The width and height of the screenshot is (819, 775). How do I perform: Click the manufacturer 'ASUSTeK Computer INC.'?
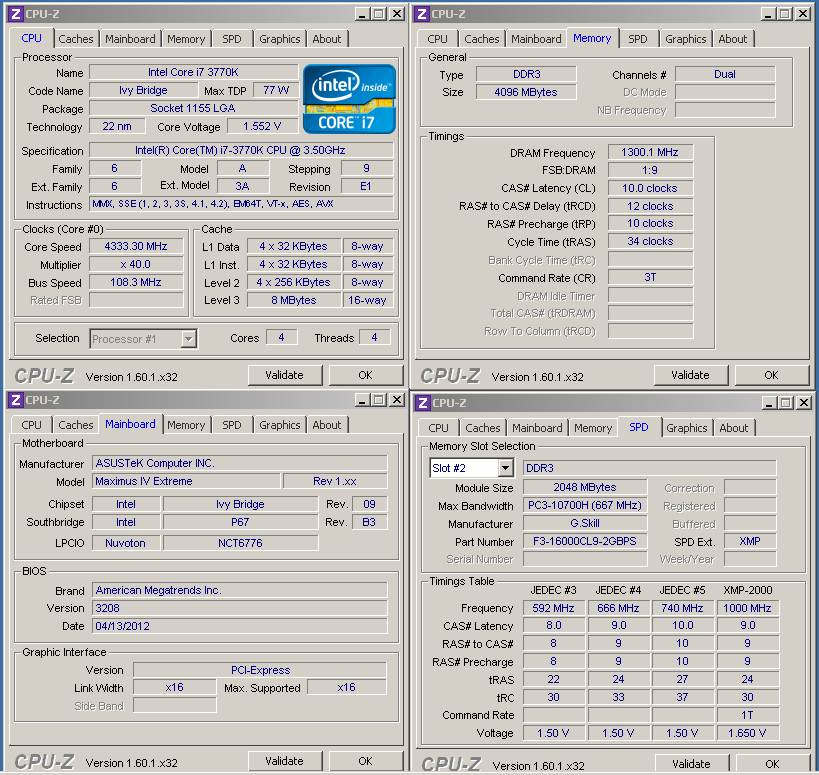[x=240, y=463]
